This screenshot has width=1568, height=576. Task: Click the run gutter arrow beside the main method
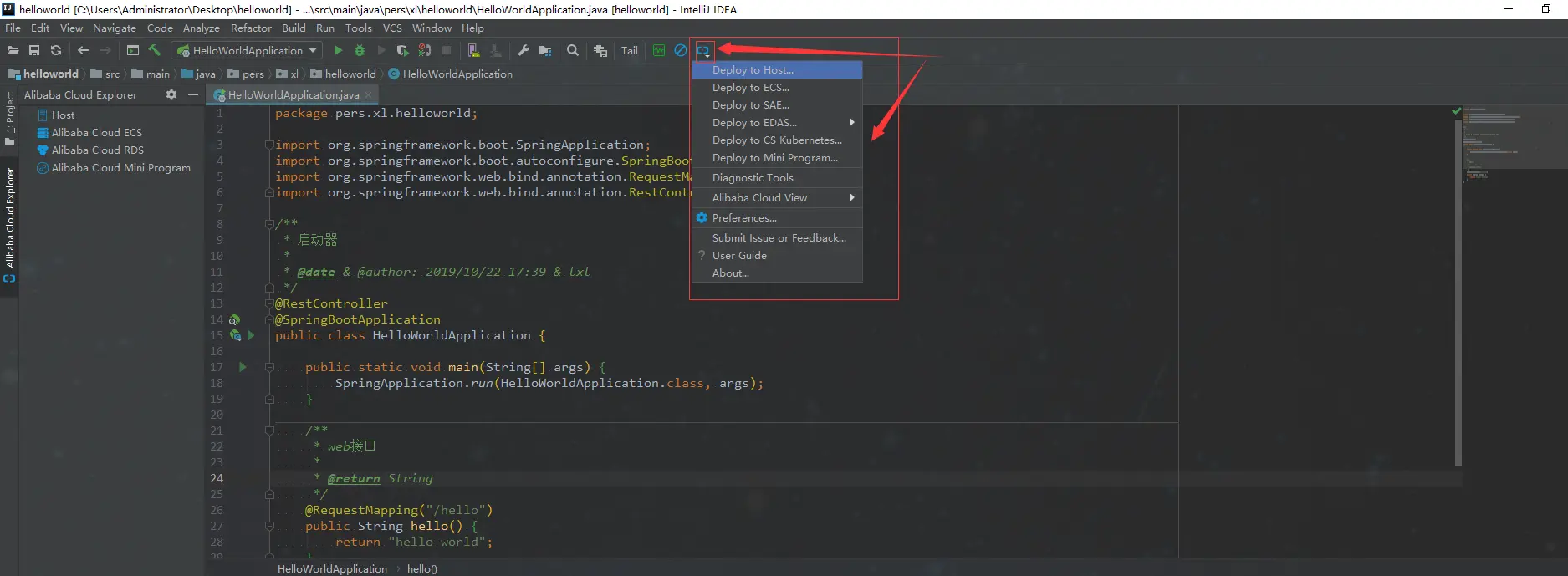(x=243, y=367)
